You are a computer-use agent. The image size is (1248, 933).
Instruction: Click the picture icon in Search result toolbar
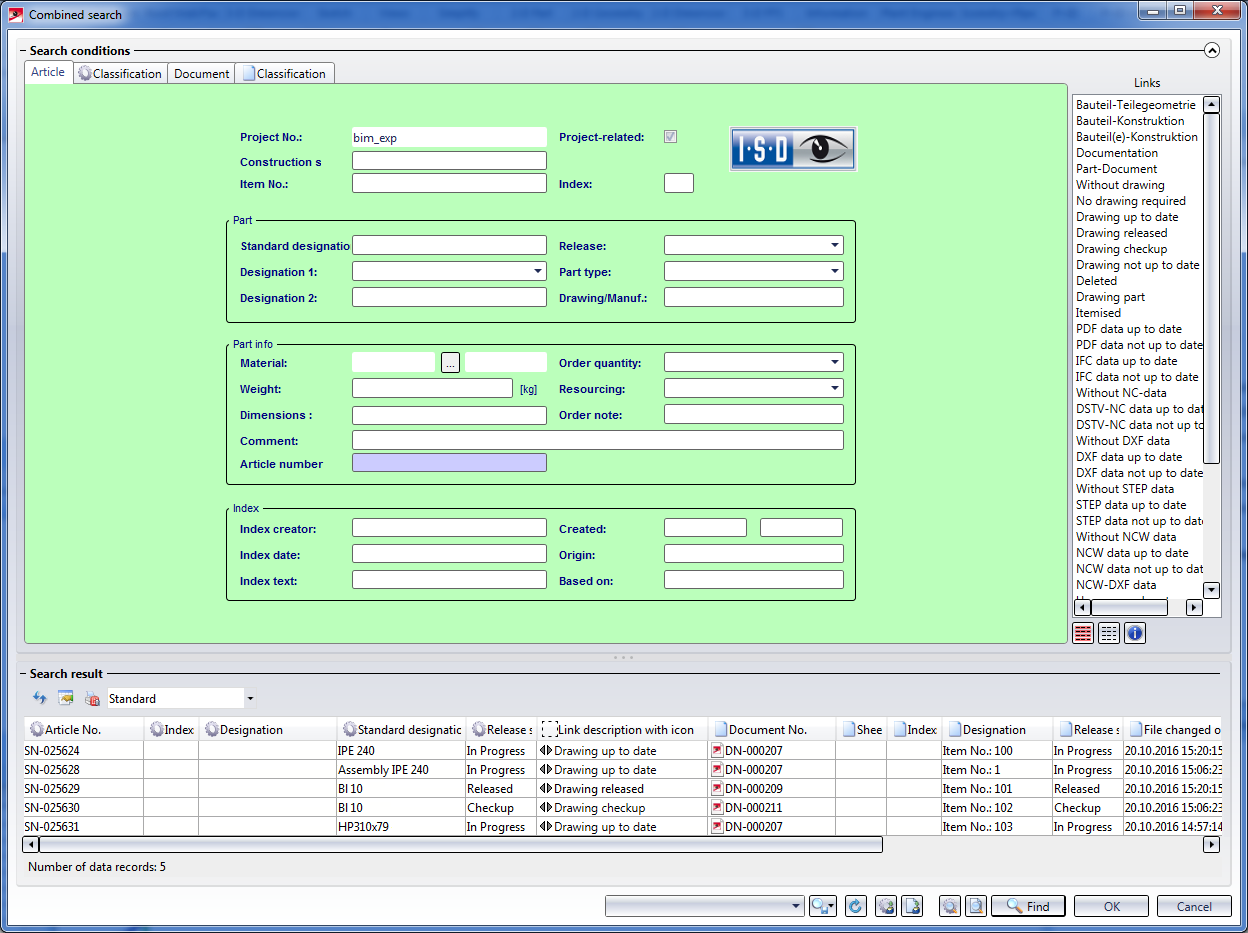[66, 699]
